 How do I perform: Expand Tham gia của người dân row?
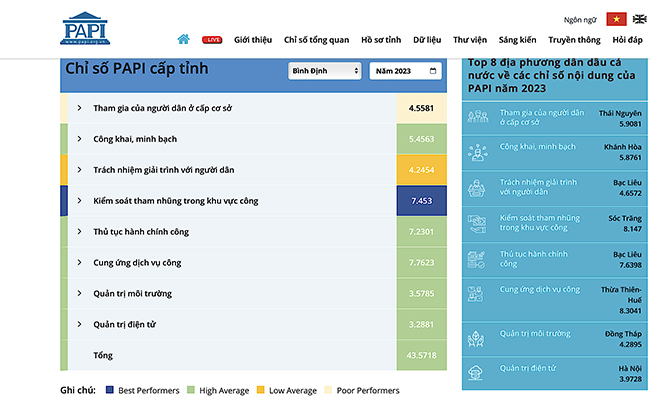click(79, 108)
